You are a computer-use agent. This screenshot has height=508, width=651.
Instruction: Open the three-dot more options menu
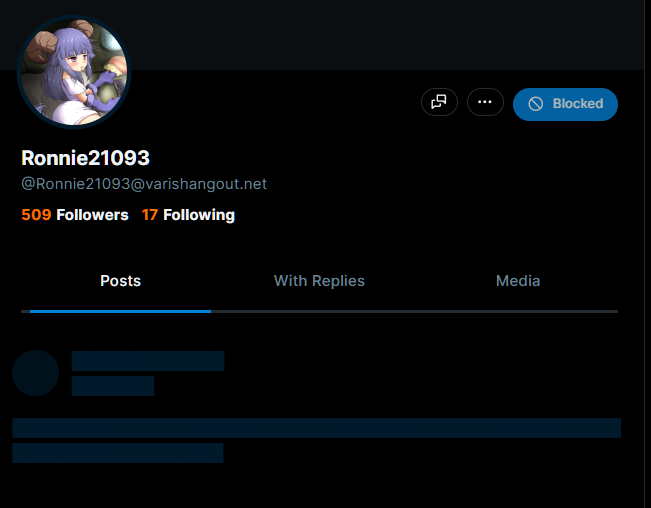pyautogui.click(x=485, y=102)
